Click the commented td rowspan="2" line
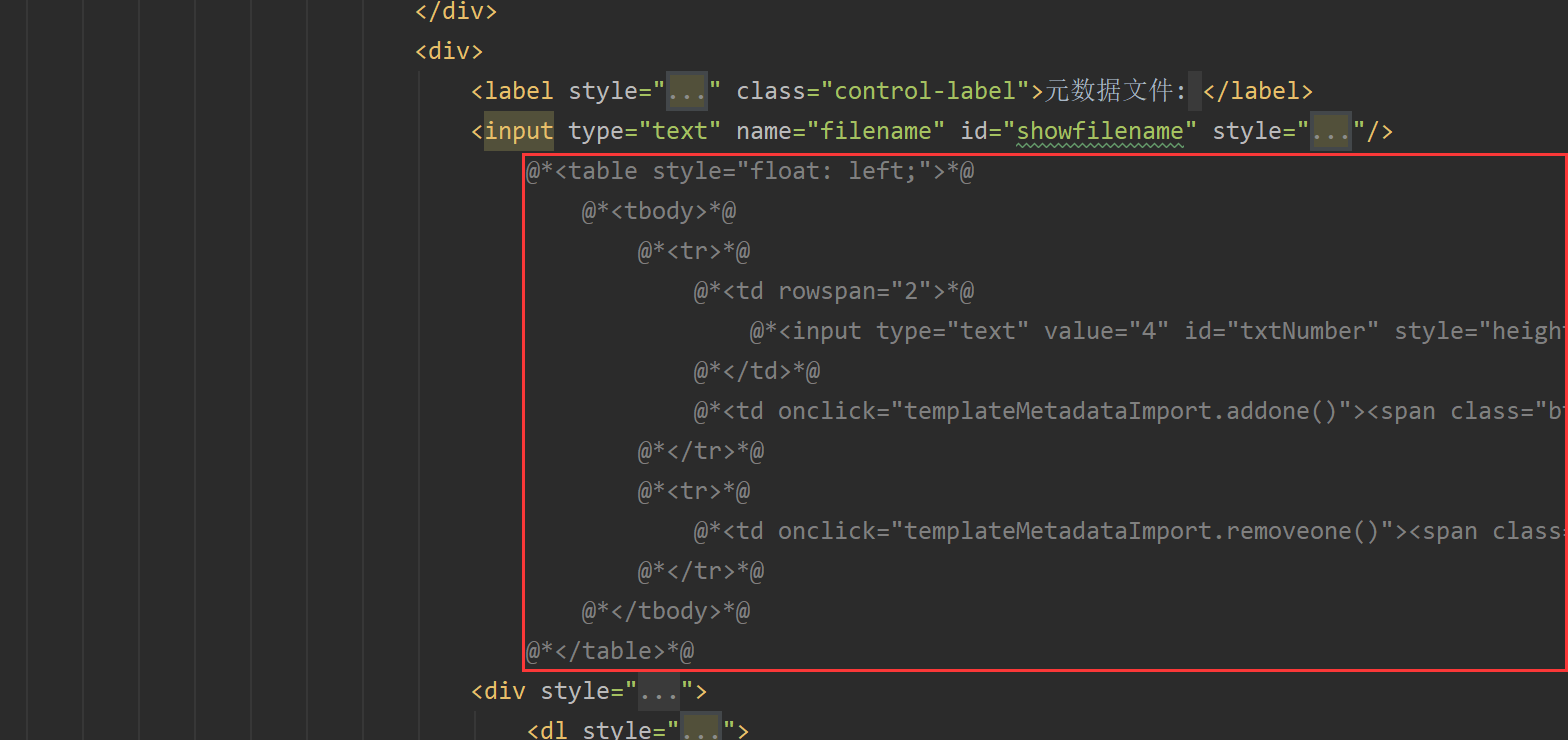 coord(835,291)
